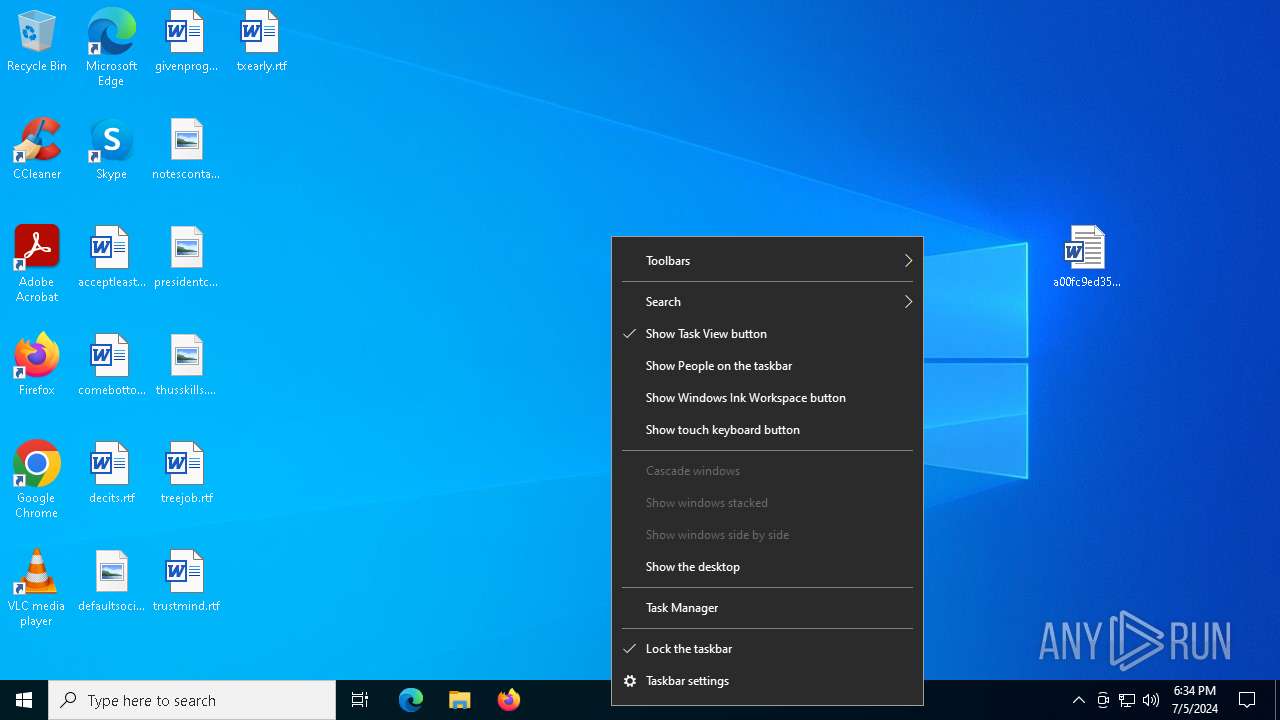The image size is (1280, 720).
Task: Select the comebotto Word document icon
Action: point(111,365)
